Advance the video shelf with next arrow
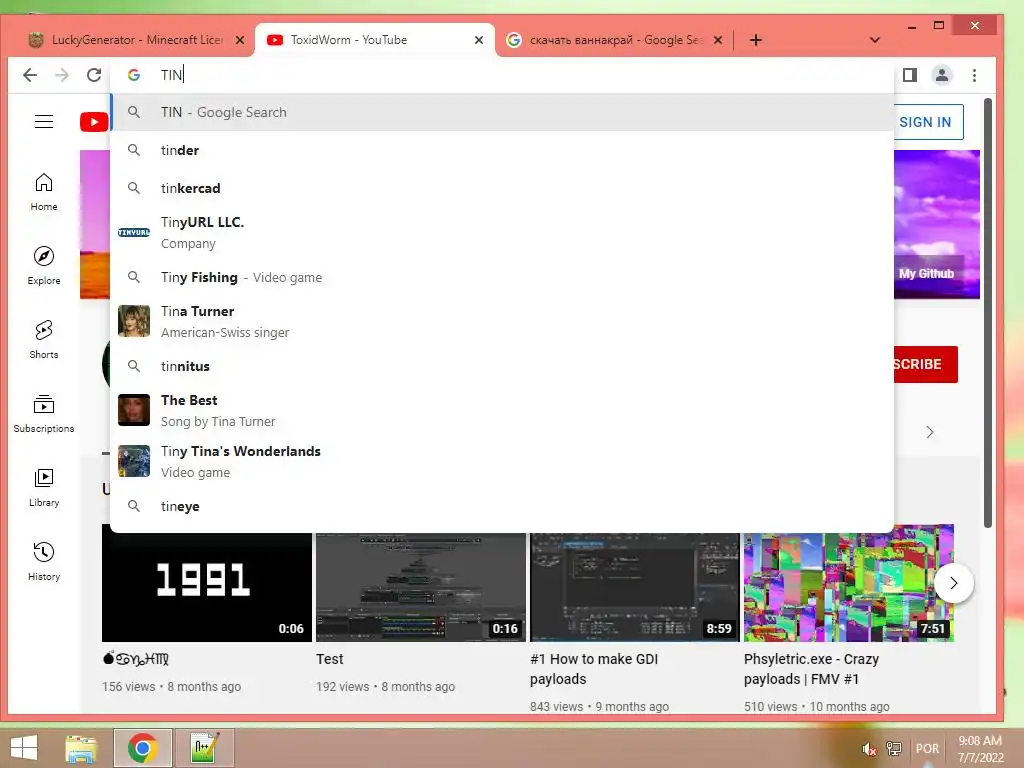 [x=953, y=583]
